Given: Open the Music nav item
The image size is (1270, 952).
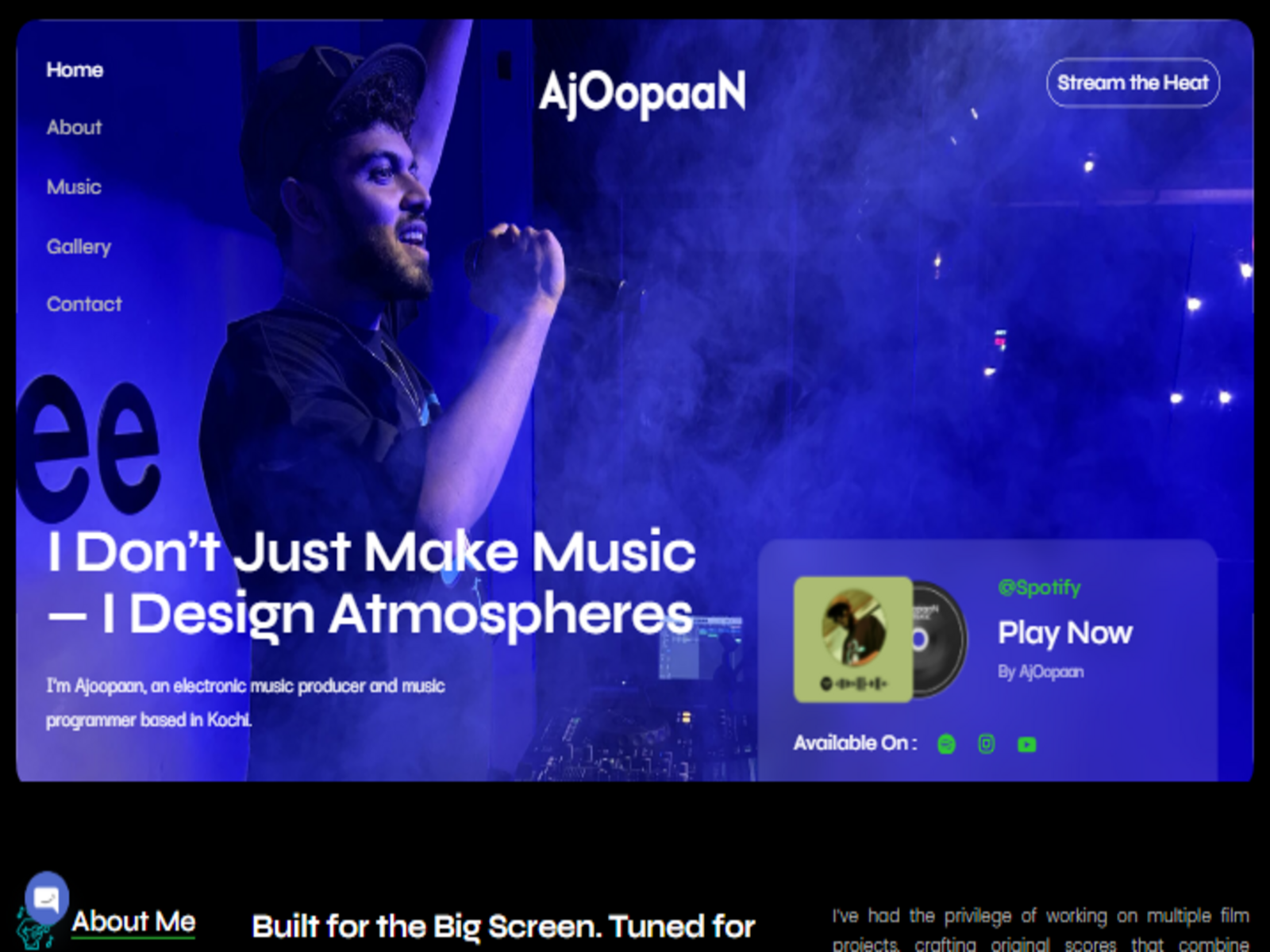Looking at the screenshot, I should click(x=74, y=187).
